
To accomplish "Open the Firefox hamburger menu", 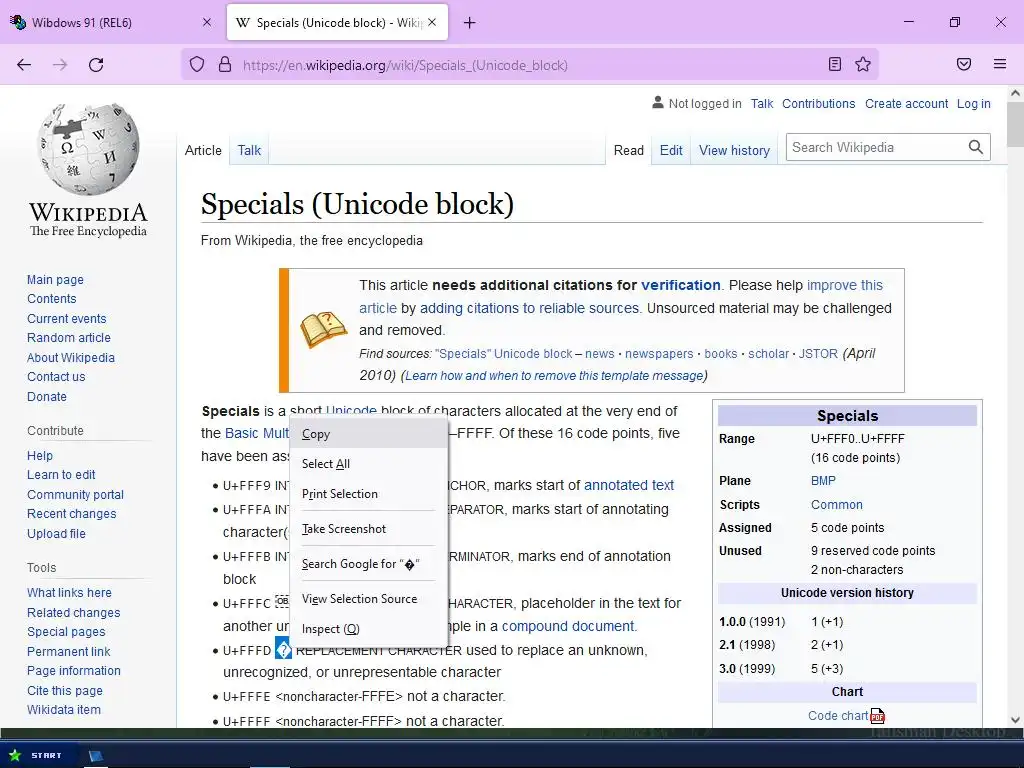I will tap(1000, 64).
